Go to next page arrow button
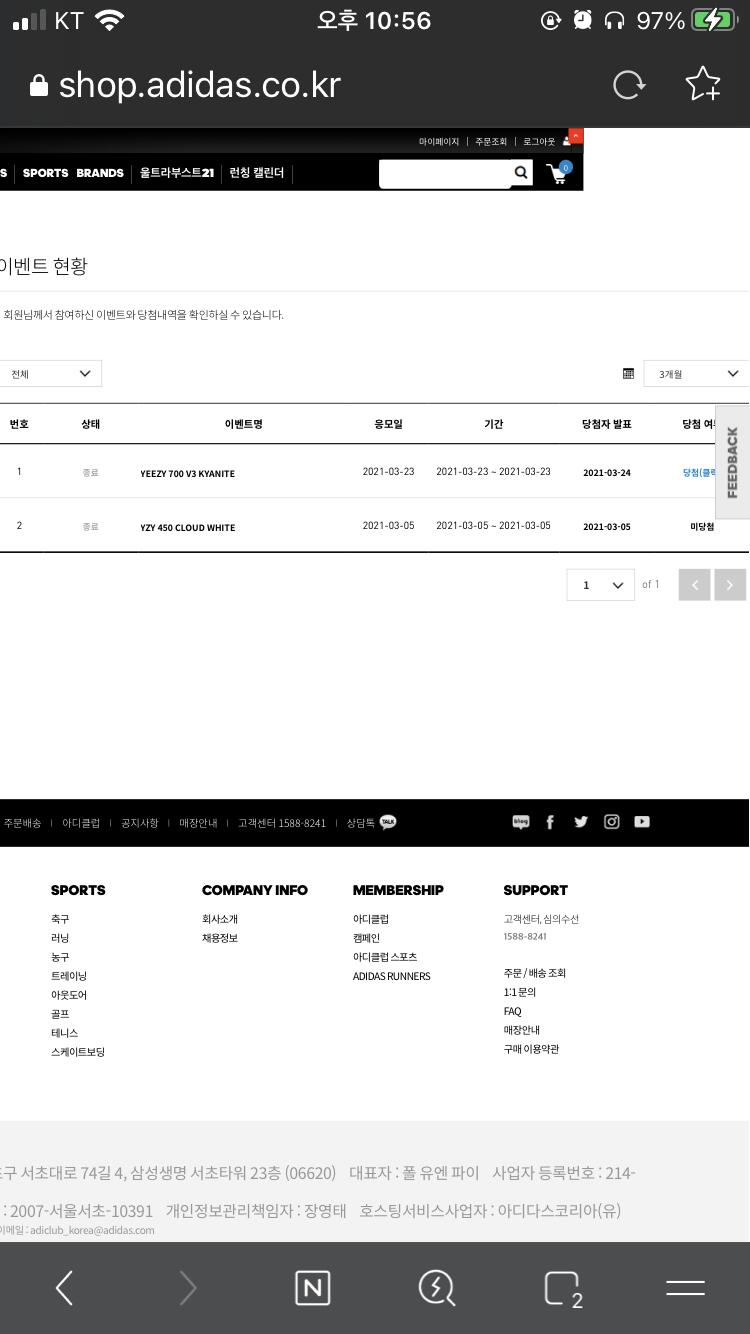The image size is (750, 1334). click(730, 584)
